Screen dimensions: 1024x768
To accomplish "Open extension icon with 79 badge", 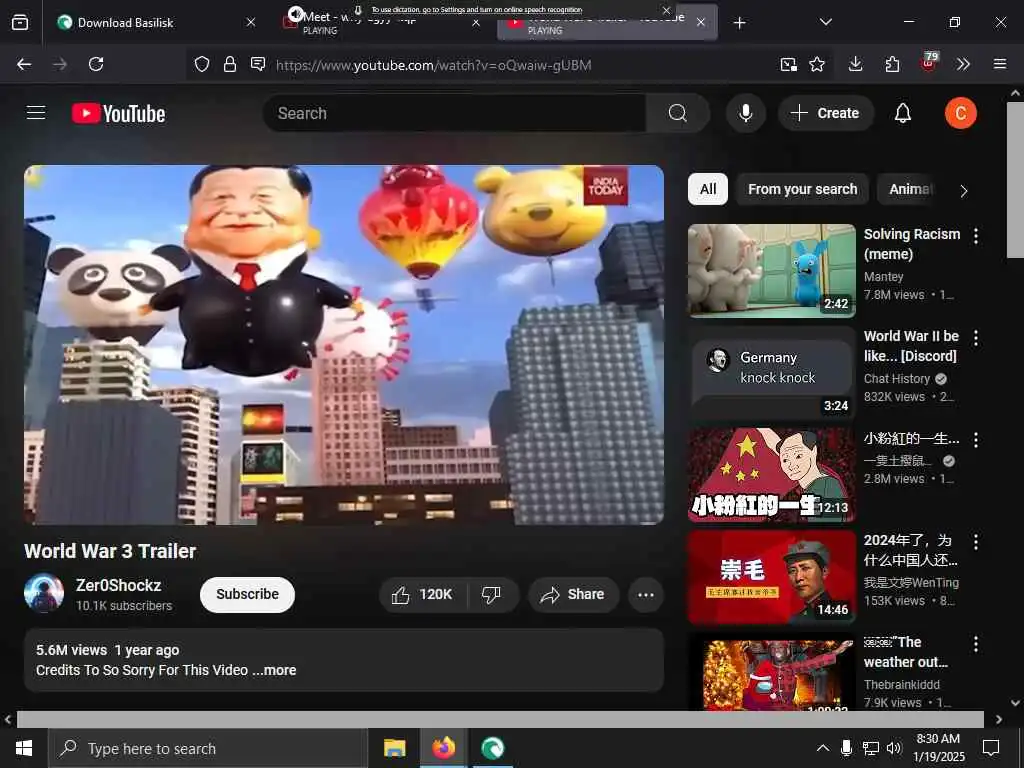I will 929,63.
